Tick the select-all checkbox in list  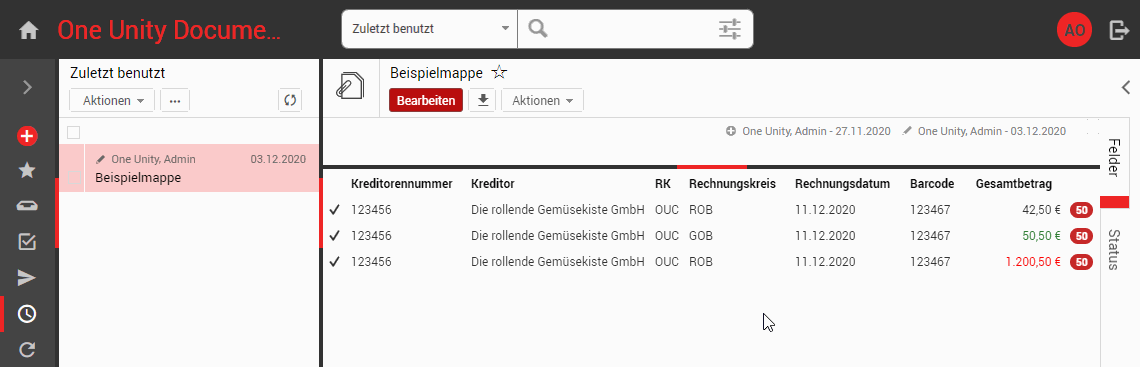pyautogui.click(x=73, y=132)
